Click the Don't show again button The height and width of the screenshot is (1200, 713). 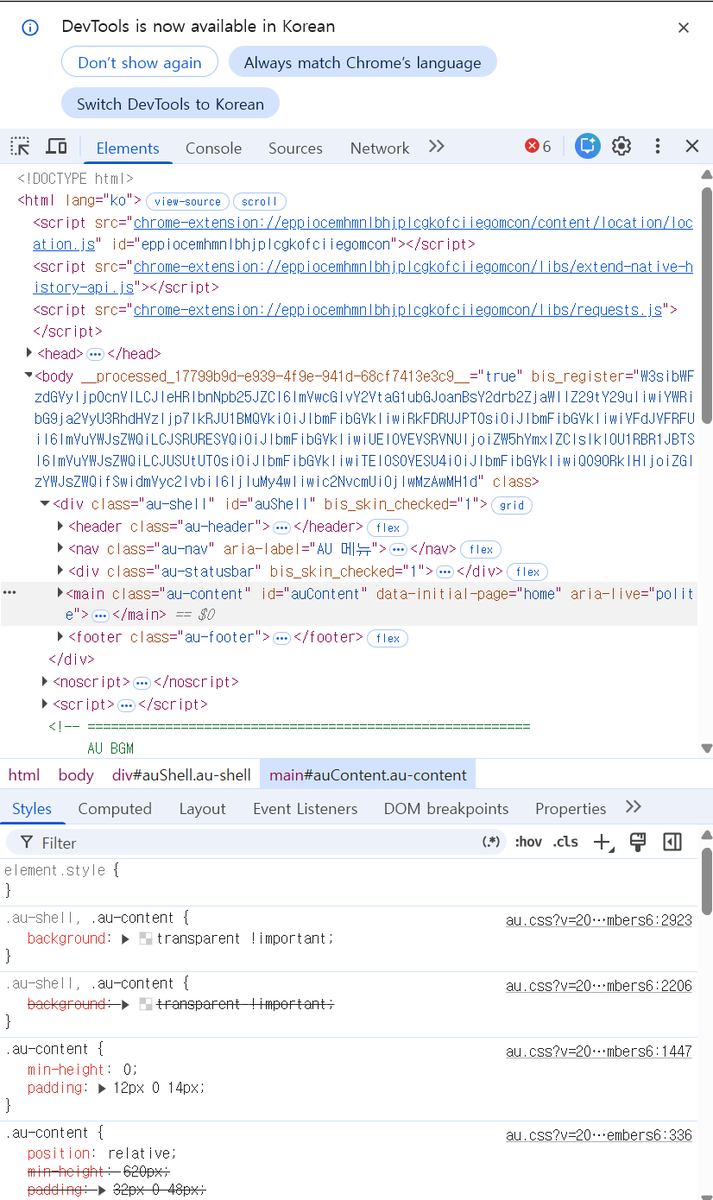tap(140, 62)
